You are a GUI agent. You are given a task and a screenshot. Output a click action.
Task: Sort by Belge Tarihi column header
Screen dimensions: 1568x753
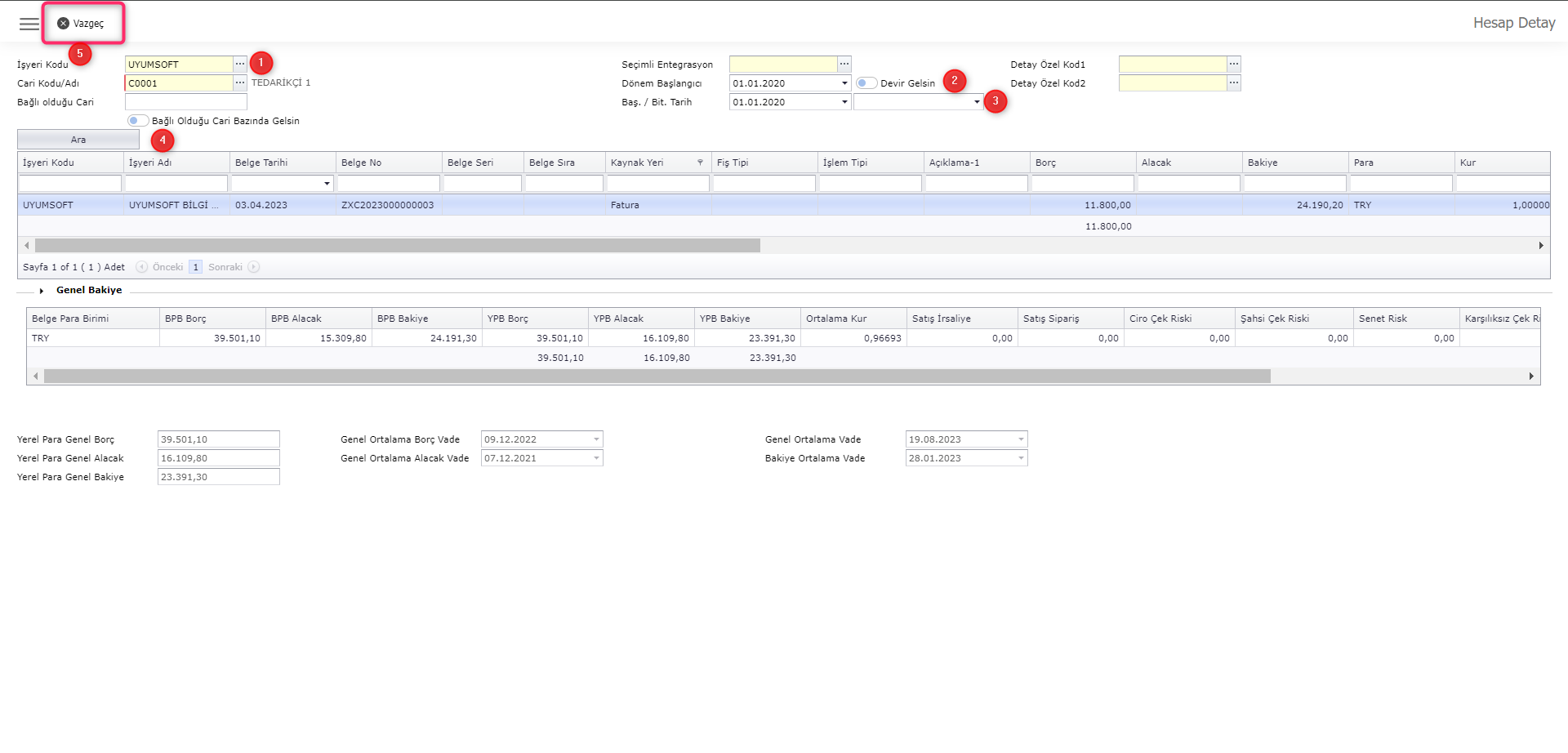tap(283, 163)
